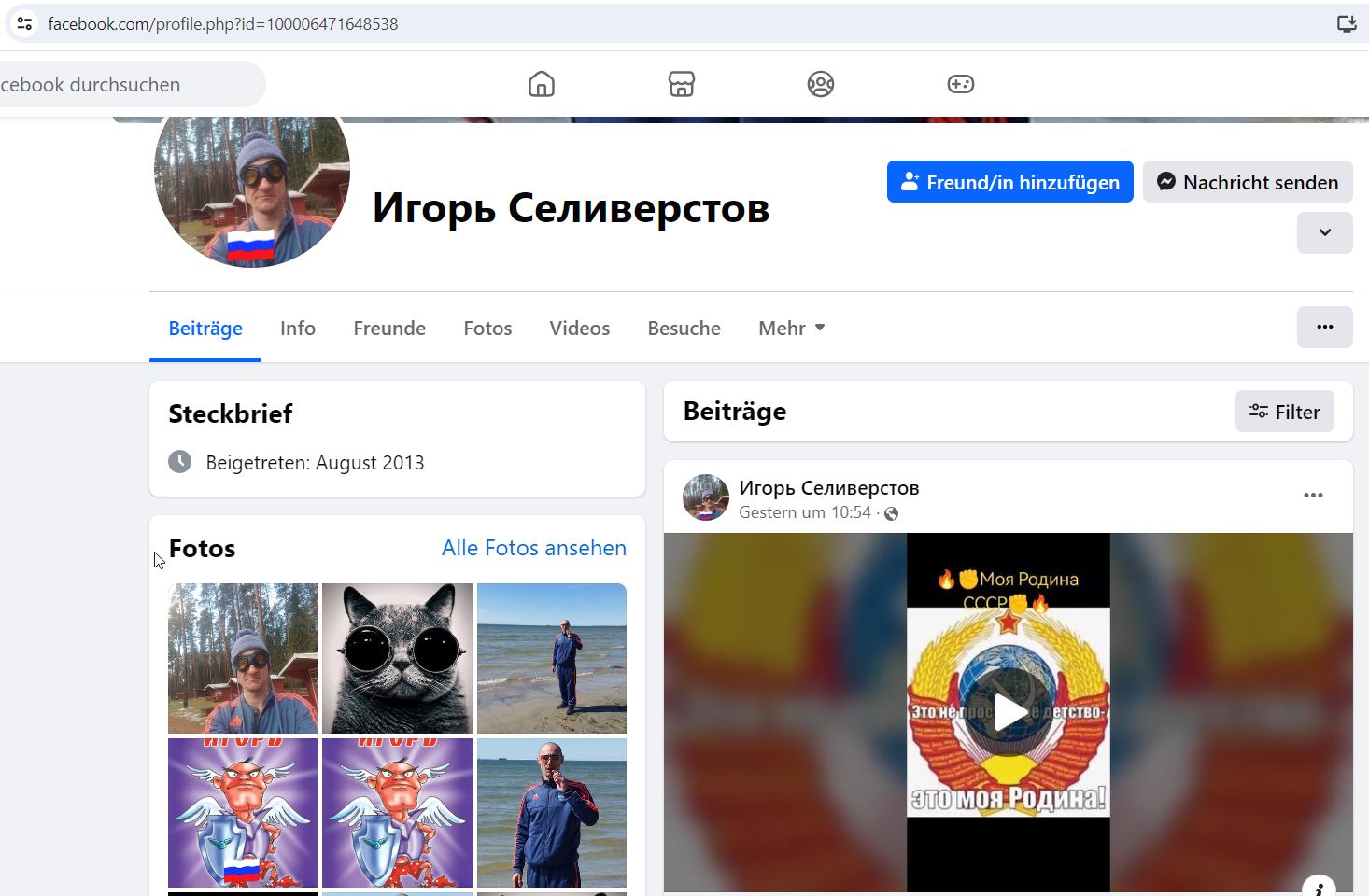This screenshot has height=896, width=1369.
Task: Switch to the Beiträge tab
Action: pyautogui.click(x=205, y=328)
